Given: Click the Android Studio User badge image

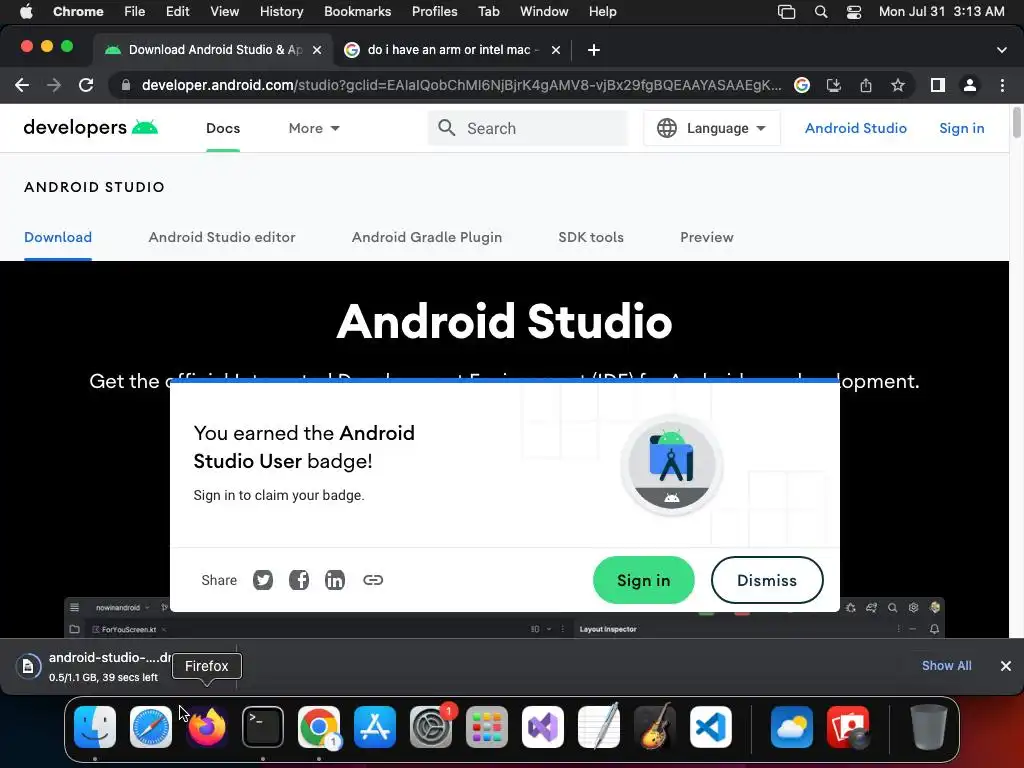Looking at the screenshot, I should click(671, 466).
